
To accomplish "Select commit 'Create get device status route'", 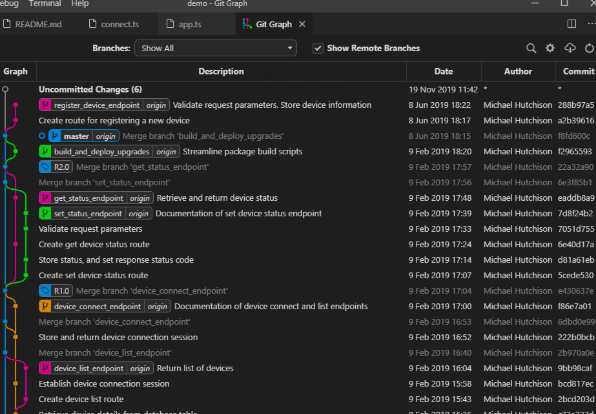I will click(298, 244).
